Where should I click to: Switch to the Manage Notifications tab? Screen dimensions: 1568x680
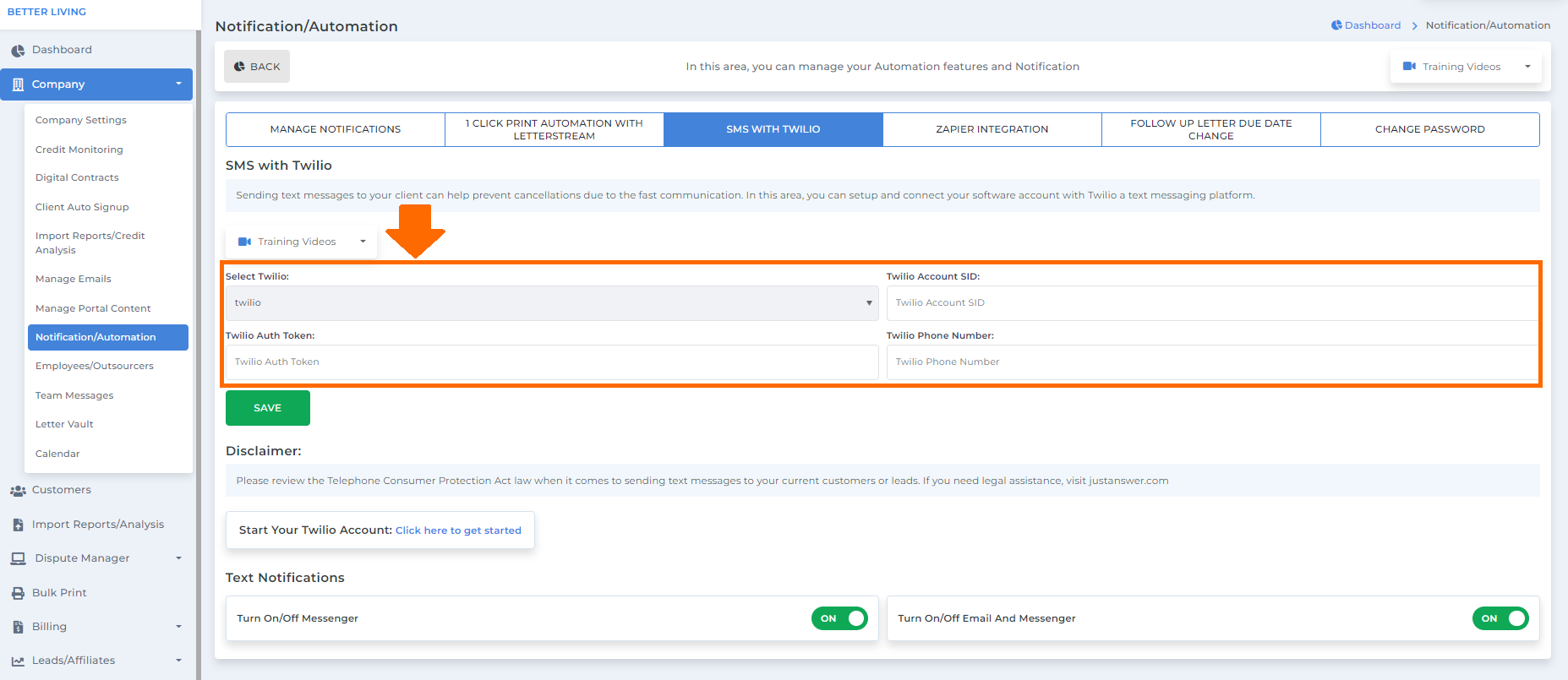pyautogui.click(x=336, y=129)
